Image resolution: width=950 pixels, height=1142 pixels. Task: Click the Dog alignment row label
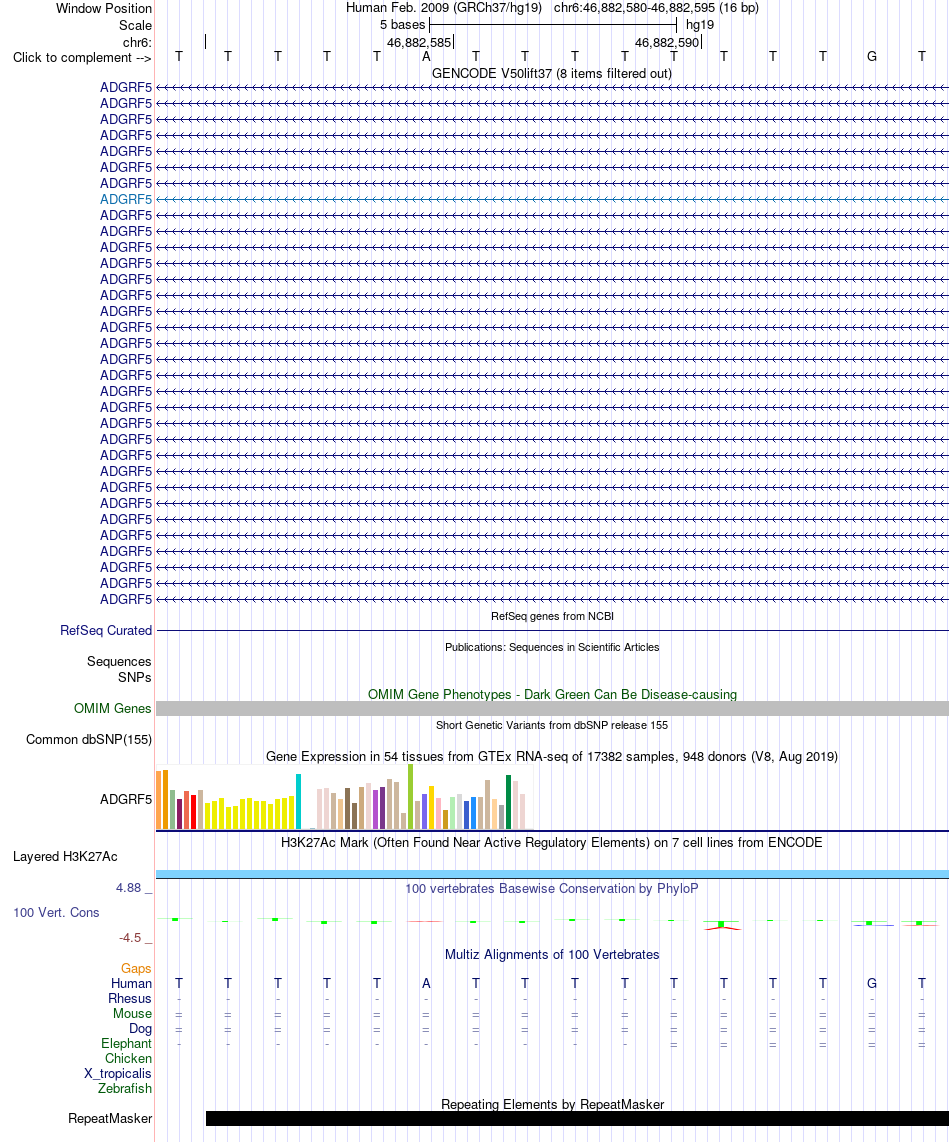[x=141, y=1028]
